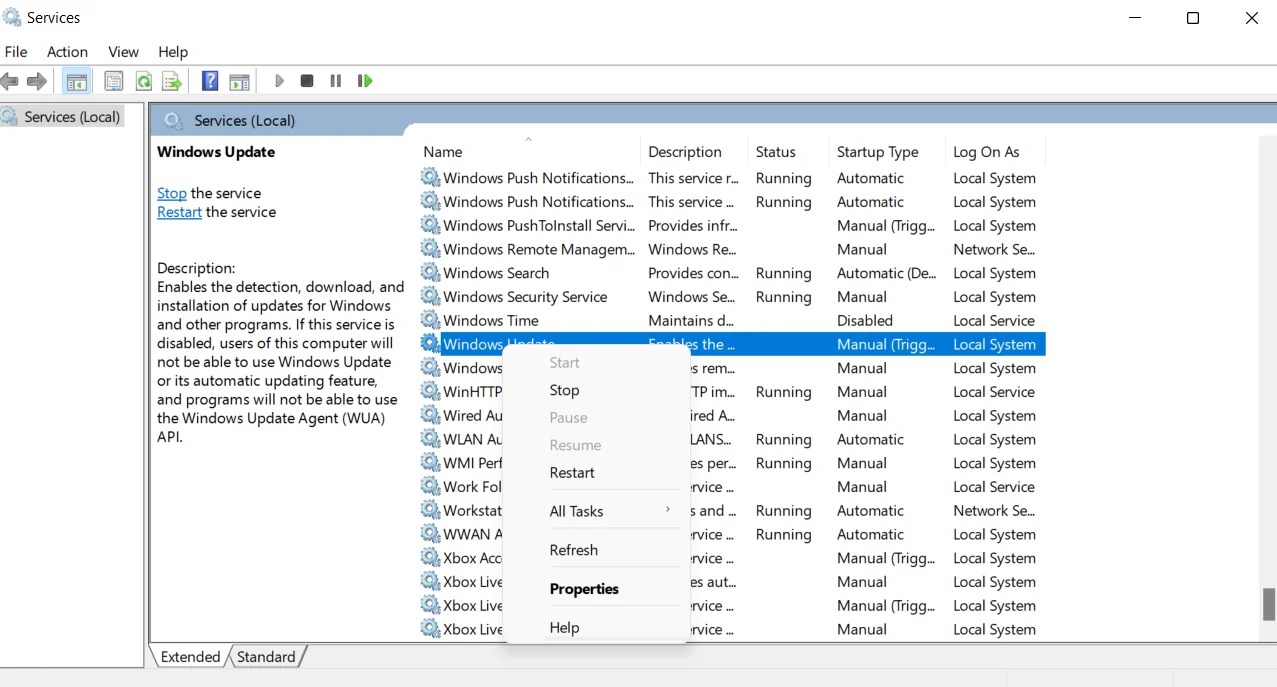This screenshot has height=687, width=1277.
Task: Click the gear icon in the Services (Local) header
Action: (173, 121)
